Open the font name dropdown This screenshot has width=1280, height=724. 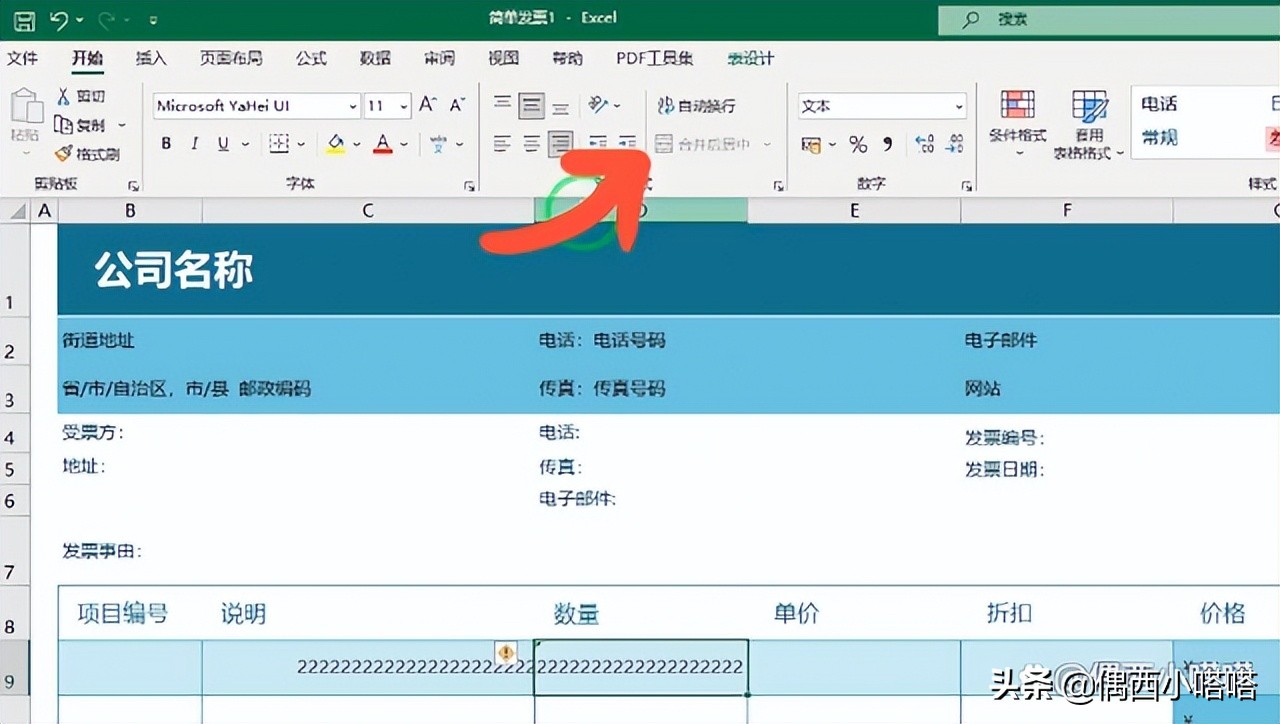[352, 105]
